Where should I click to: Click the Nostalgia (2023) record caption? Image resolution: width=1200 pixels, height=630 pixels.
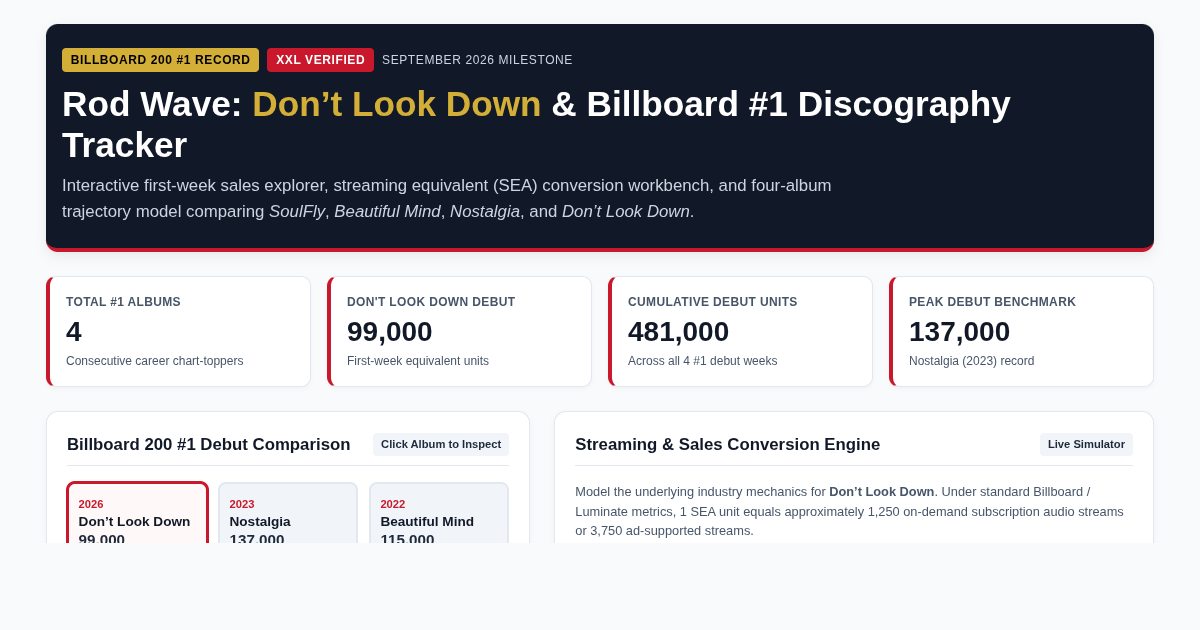[x=971, y=361]
